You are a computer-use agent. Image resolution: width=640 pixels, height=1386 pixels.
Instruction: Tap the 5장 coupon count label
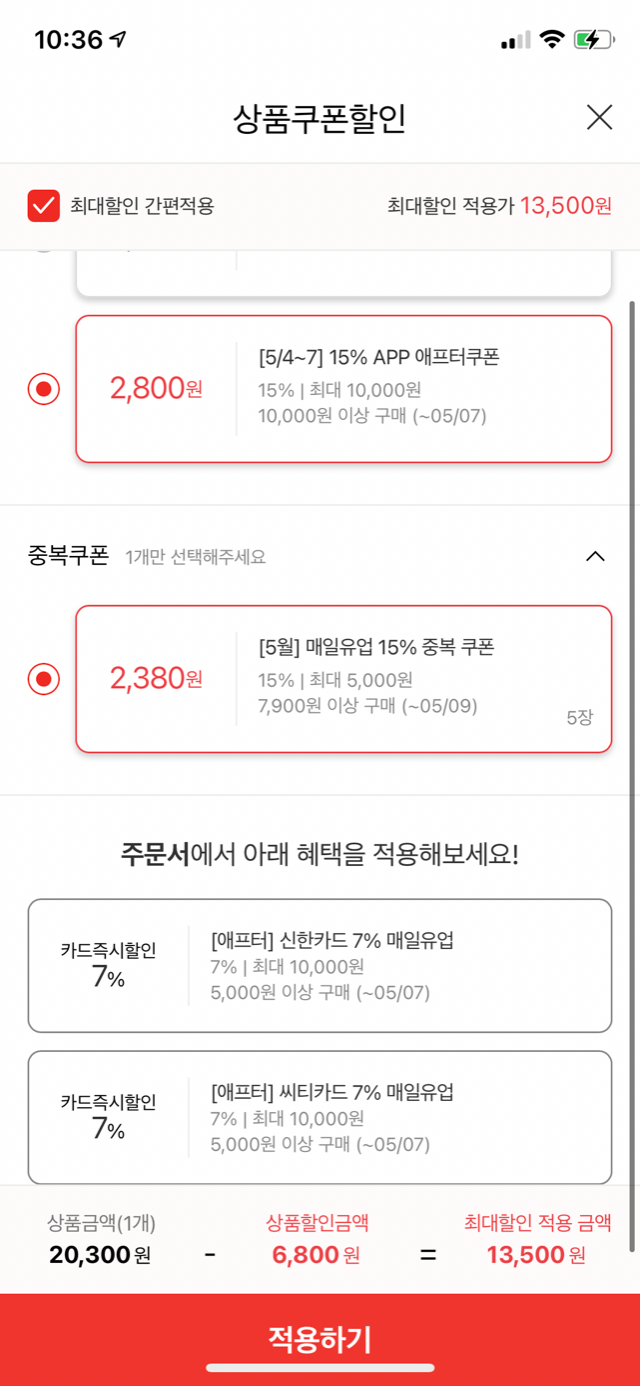click(x=580, y=717)
